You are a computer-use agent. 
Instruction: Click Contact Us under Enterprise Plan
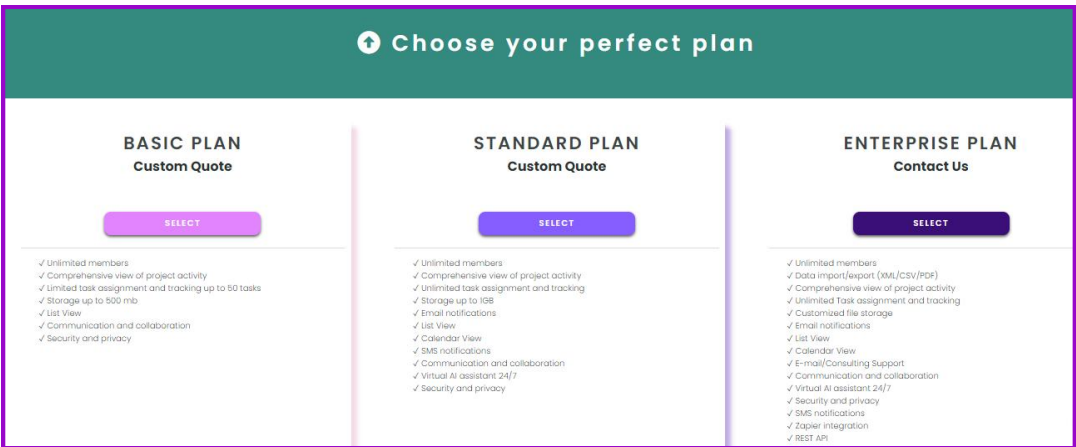pos(930,166)
